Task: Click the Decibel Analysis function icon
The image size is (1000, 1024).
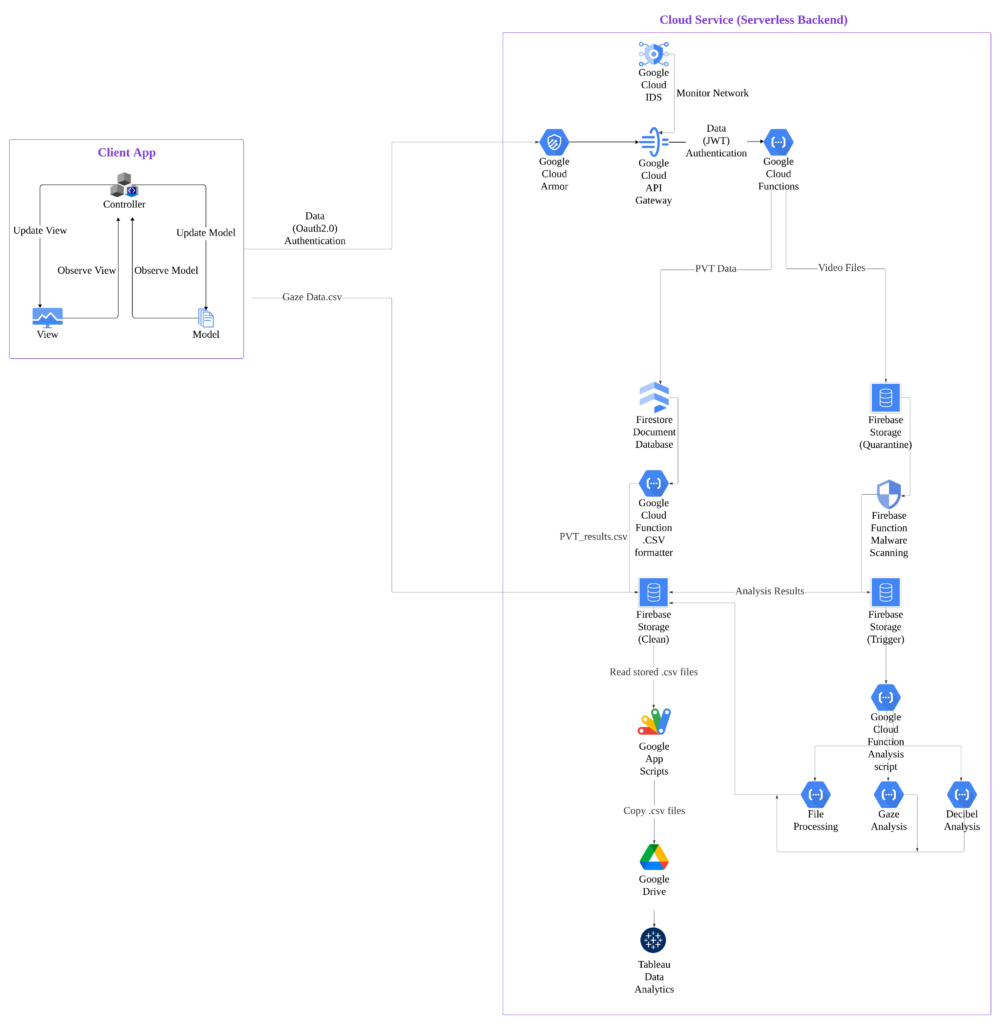Action: [x=961, y=795]
